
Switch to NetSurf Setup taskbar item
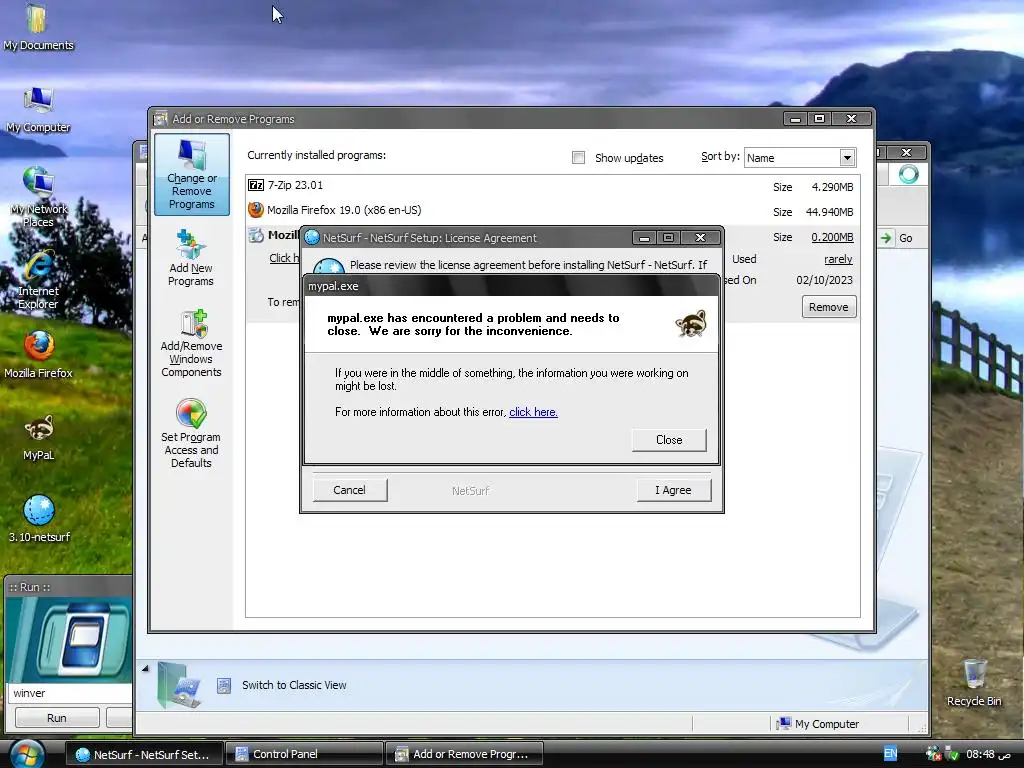click(x=144, y=754)
